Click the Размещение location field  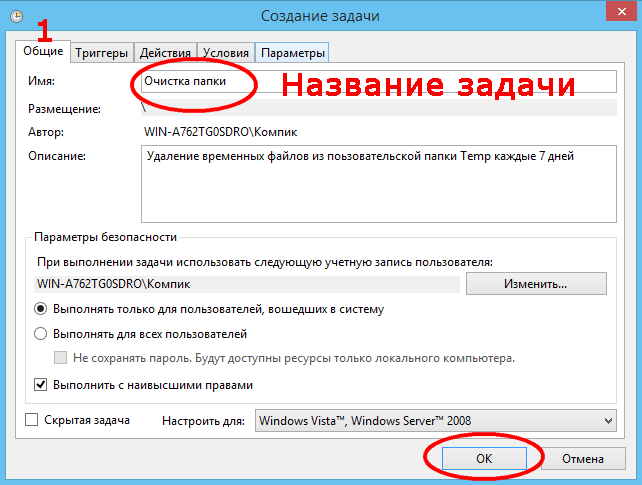click(378, 108)
